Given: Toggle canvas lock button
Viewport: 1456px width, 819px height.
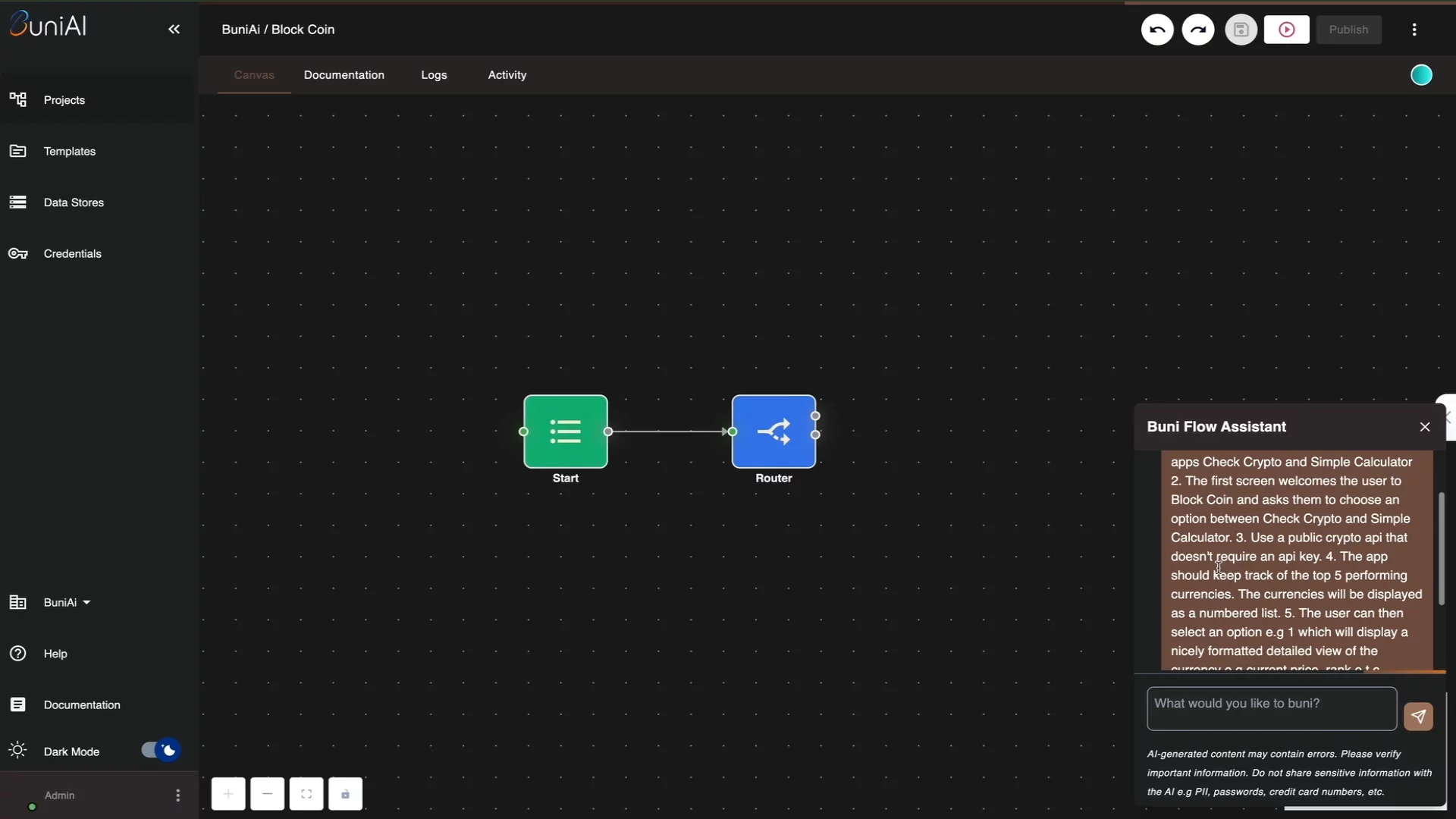Looking at the screenshot, I should (345, 794).
